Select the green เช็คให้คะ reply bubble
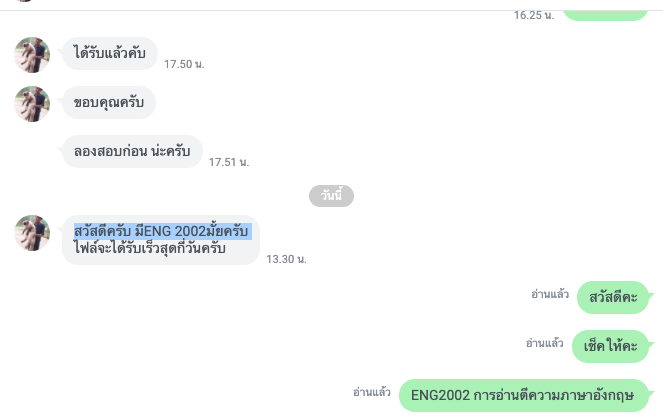The height and width of the screenshot is (418, 663). pos(610,347)
